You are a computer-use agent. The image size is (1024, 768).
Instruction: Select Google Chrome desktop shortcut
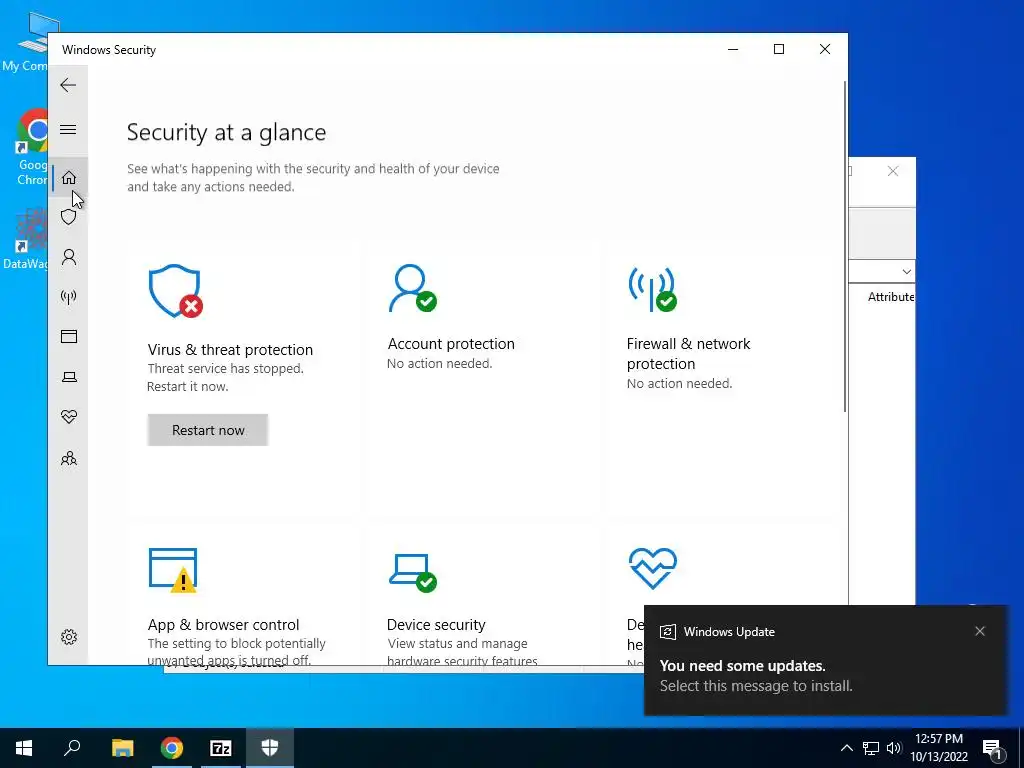point(33,148)
